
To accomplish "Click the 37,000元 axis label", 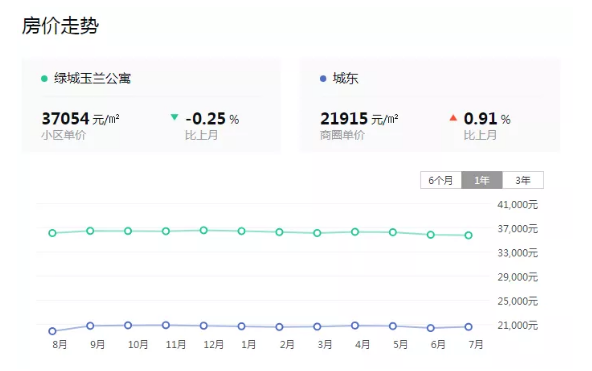I will pyautogui.click(x=518, y=229).
